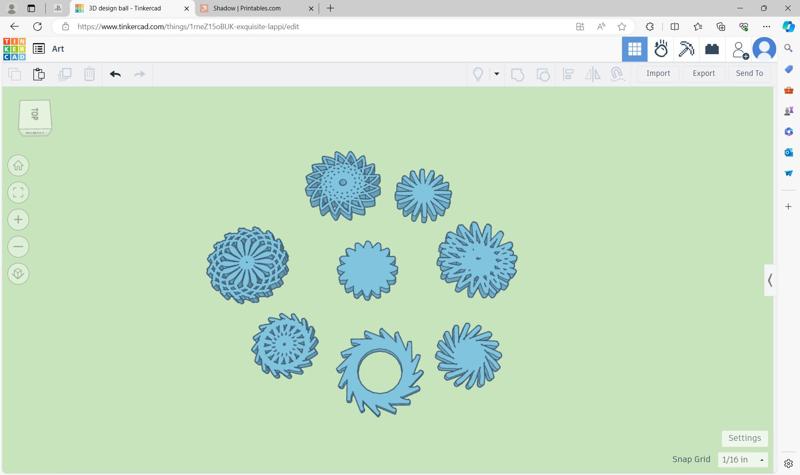Image resolution: width=800 pixels, height=475 pixels.
Task: Click the tinkercad.com address bar URL
Action: tap(188, 27)
